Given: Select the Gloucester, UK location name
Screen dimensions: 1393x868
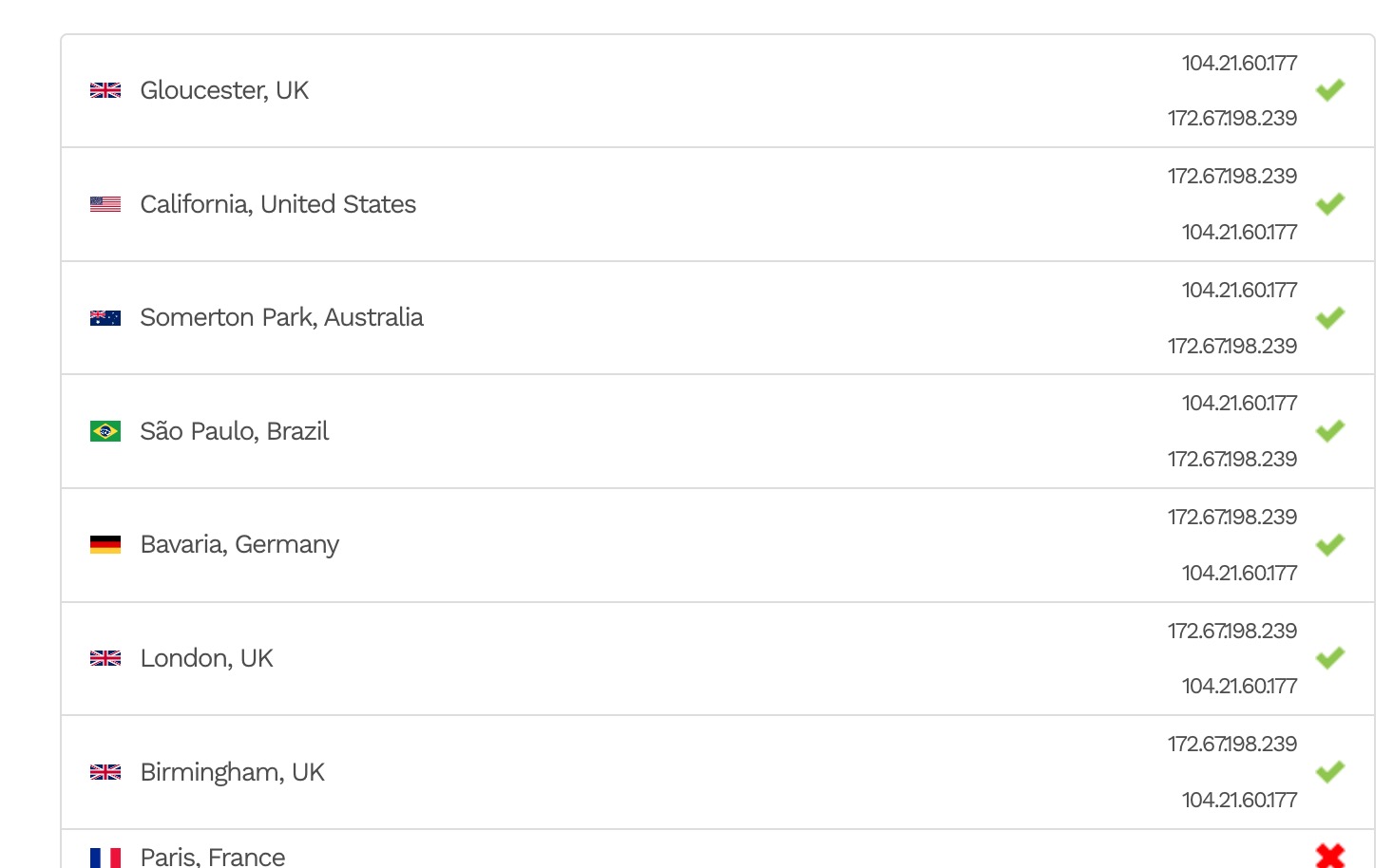Looking at the screenshot, I should (x=224, y=90).
